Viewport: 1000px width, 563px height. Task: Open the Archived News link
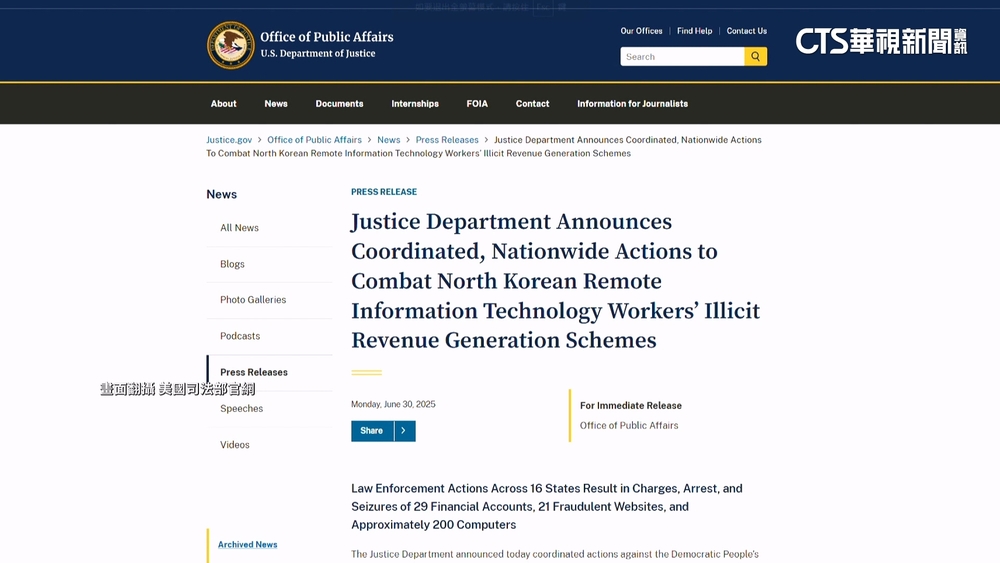pyautogui.click(x=248, y=545)
